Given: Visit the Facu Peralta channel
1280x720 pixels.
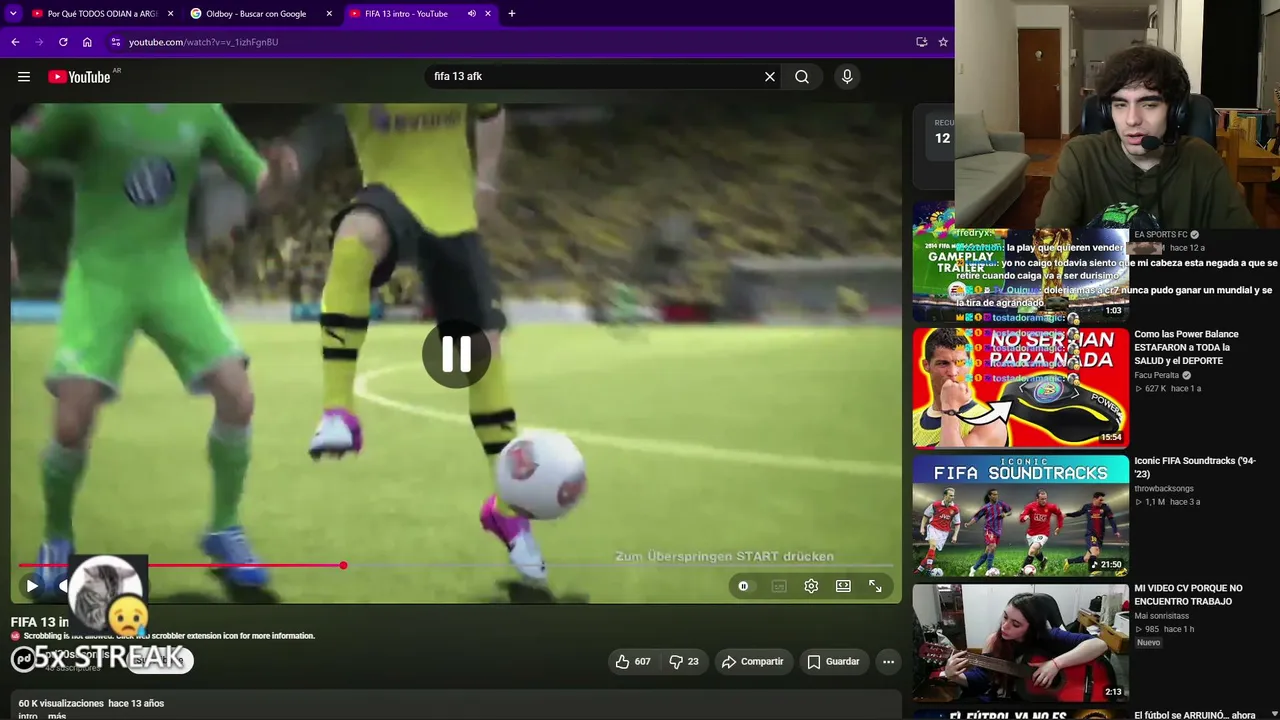Looking at the screenshot, I should coord(1156,375).
